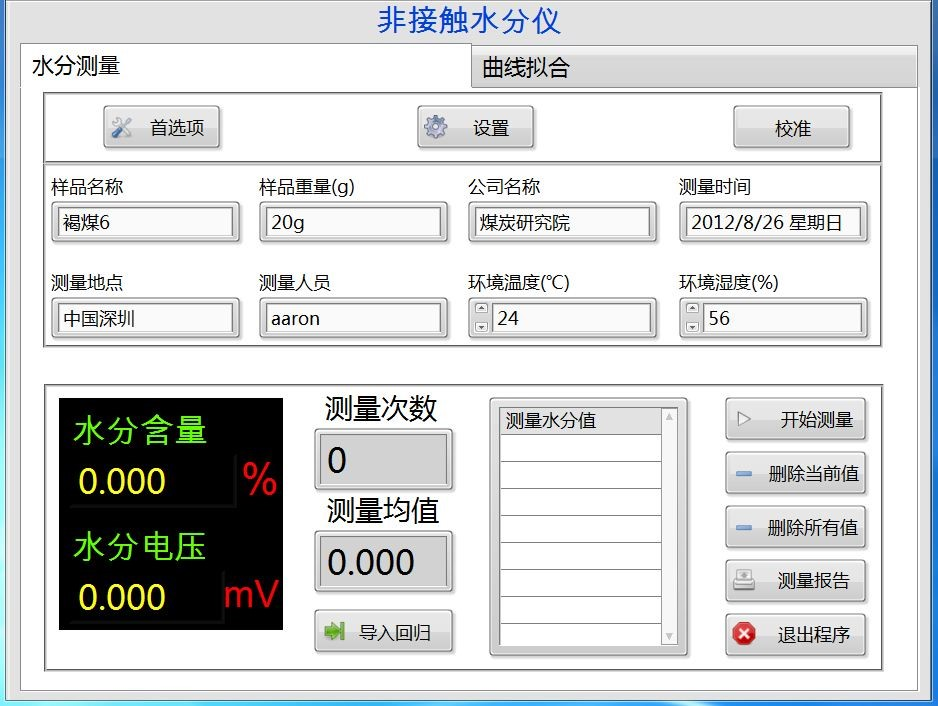
Task: Decrease 环境温度 with the down stepper arrow
Action: coord(481,326)
